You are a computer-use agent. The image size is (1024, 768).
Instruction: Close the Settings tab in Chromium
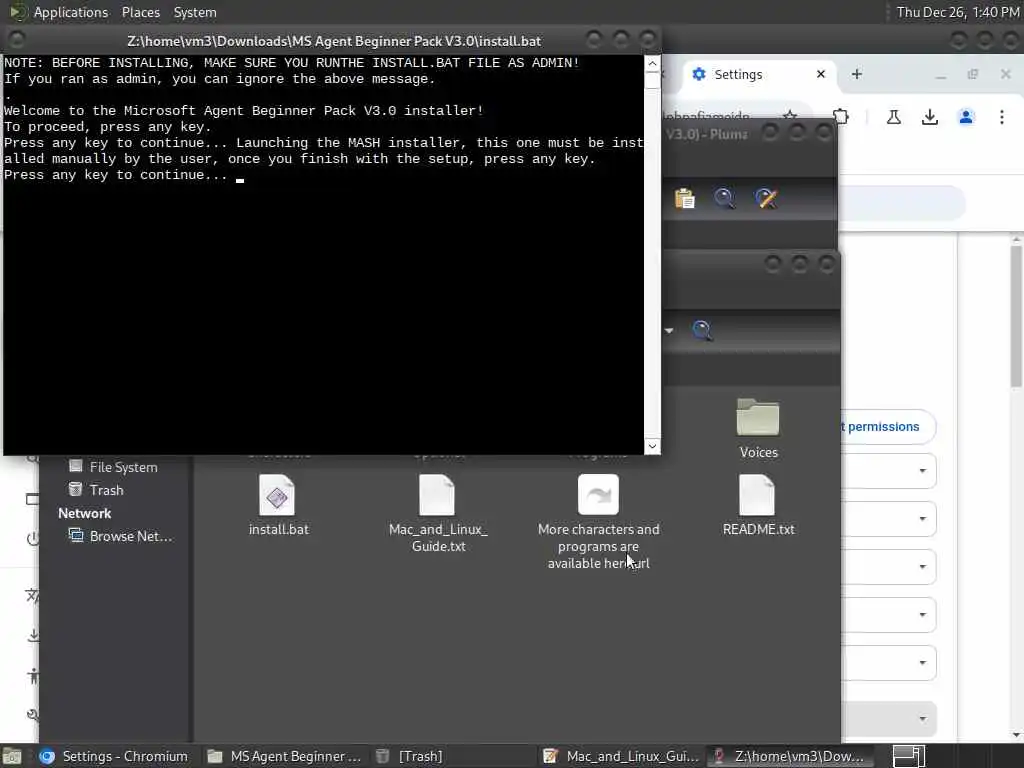coord(821,74)
